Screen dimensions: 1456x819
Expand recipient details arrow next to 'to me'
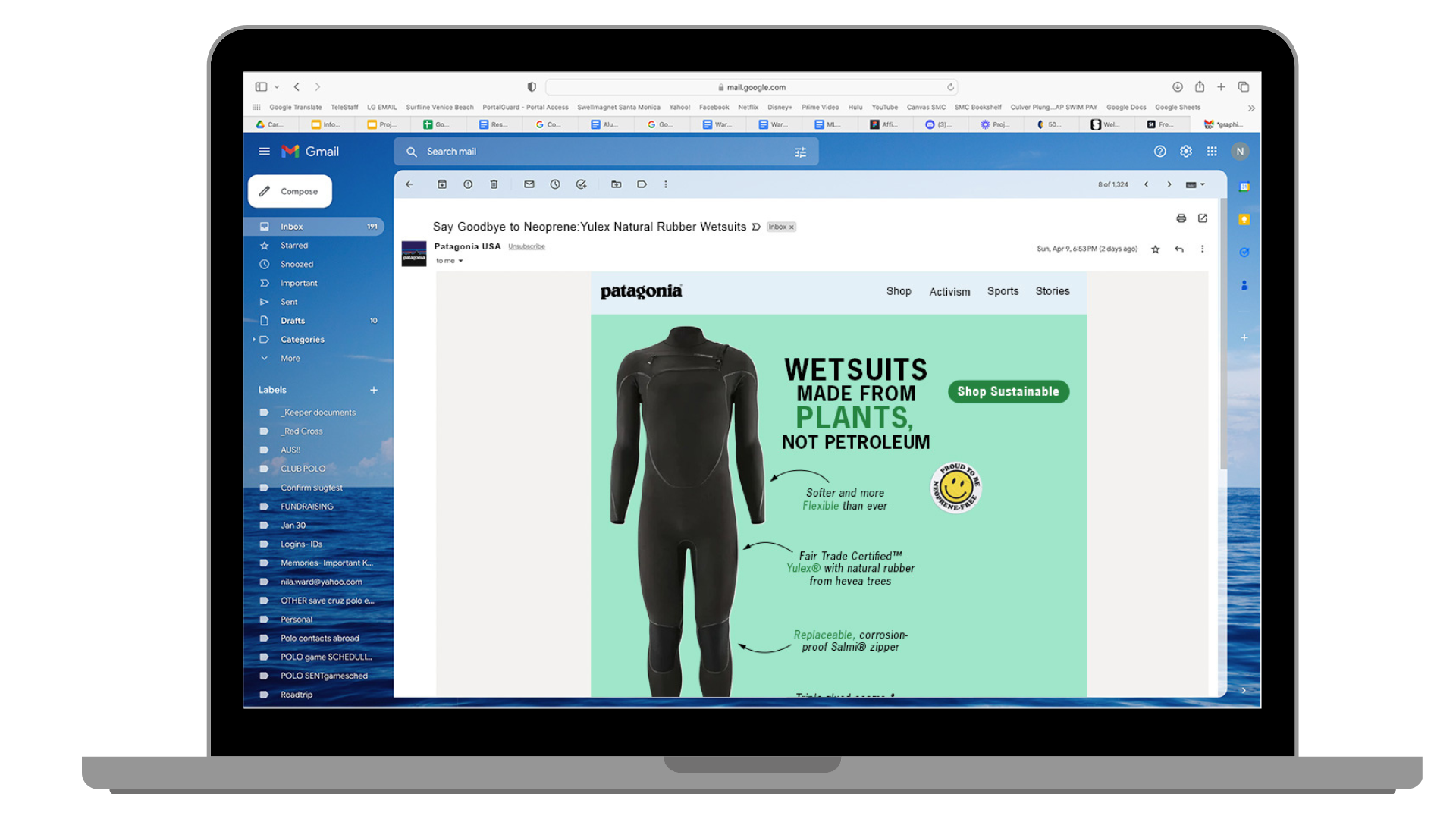460,261
